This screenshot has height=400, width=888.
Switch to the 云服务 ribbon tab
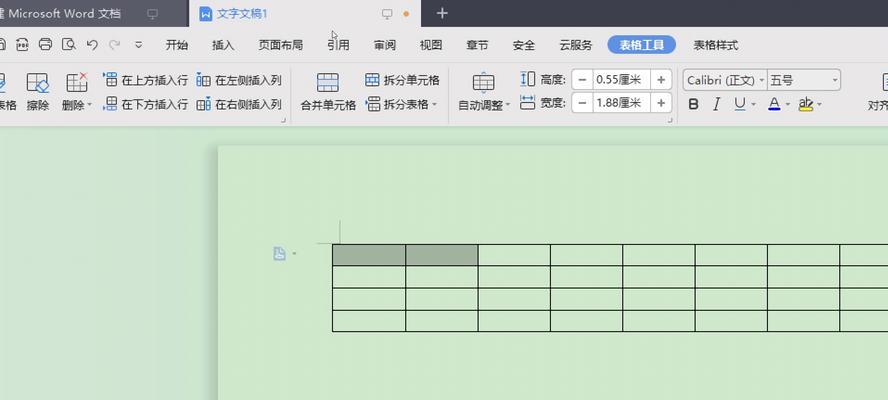coord(576,45)
